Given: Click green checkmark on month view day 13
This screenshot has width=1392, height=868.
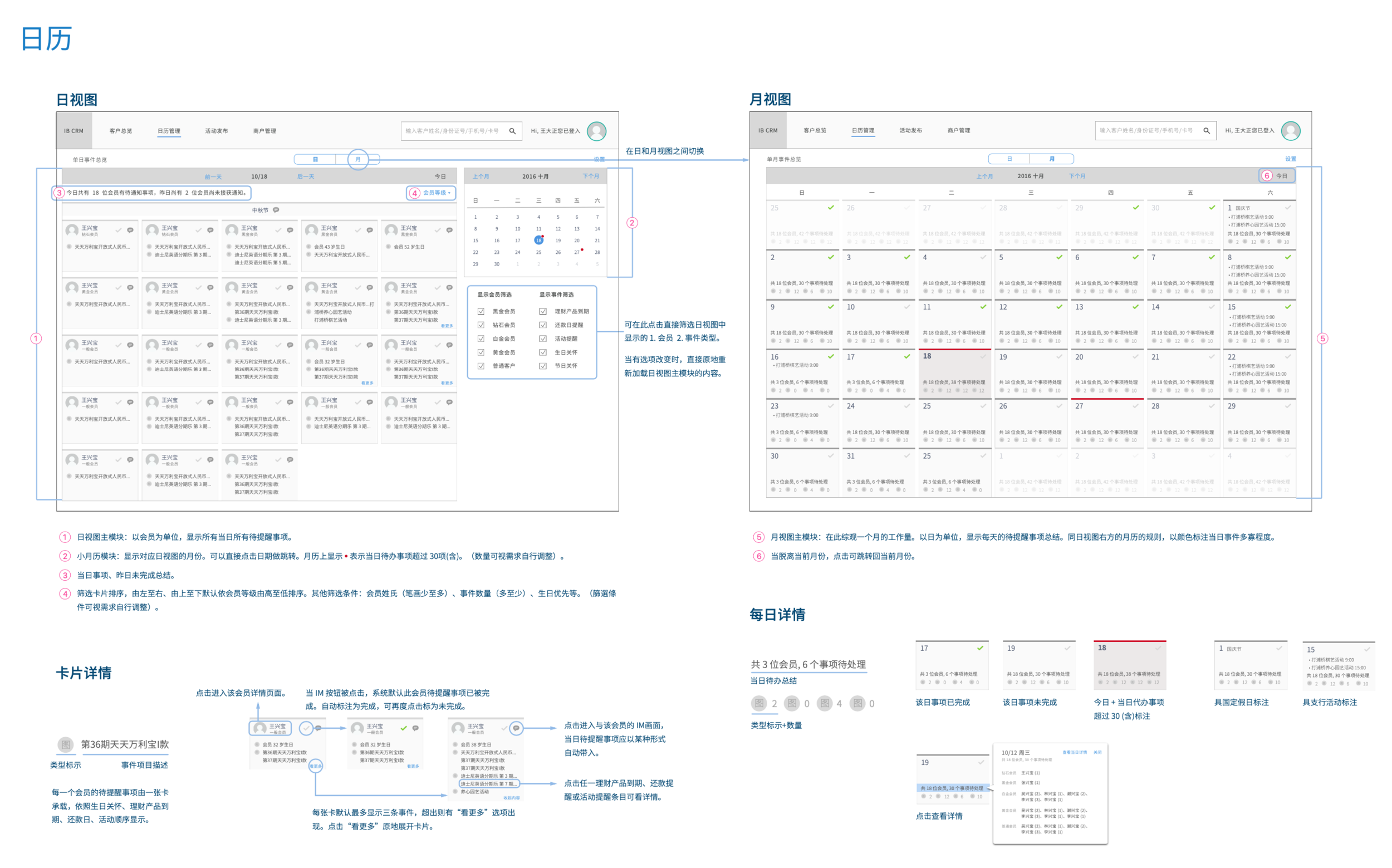Looking at the screenshot, I should pyautogui.click(x=1135, y=307).
